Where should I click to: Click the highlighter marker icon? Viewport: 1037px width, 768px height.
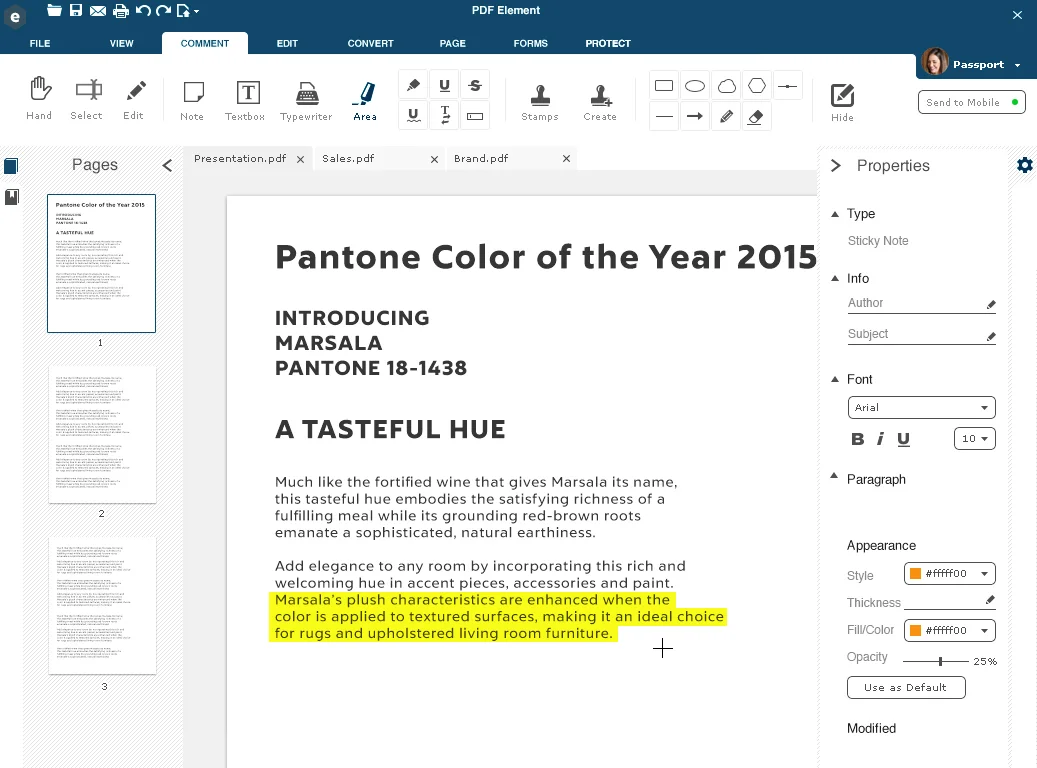pyautogui.click(x=413, y=85)
